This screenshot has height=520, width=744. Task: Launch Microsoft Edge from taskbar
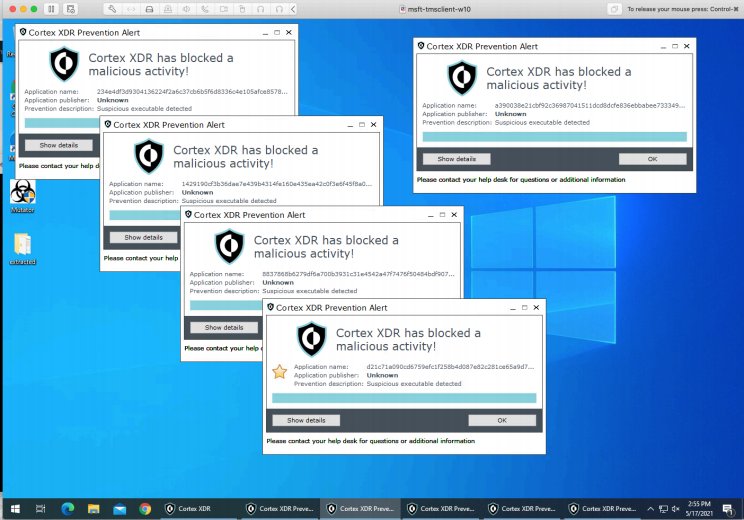(68, 509)
